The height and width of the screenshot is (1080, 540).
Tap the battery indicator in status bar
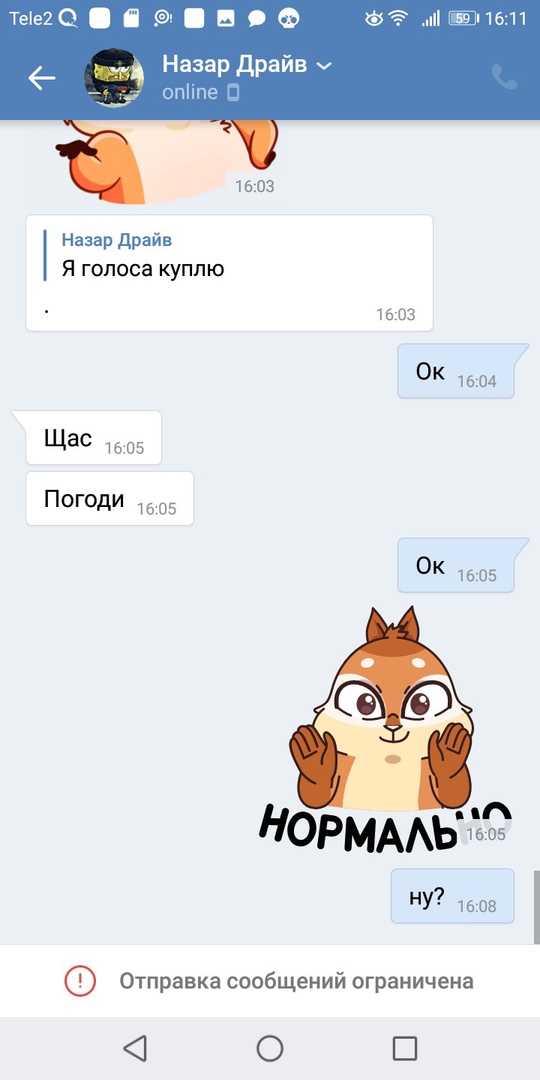coord(464,19)
